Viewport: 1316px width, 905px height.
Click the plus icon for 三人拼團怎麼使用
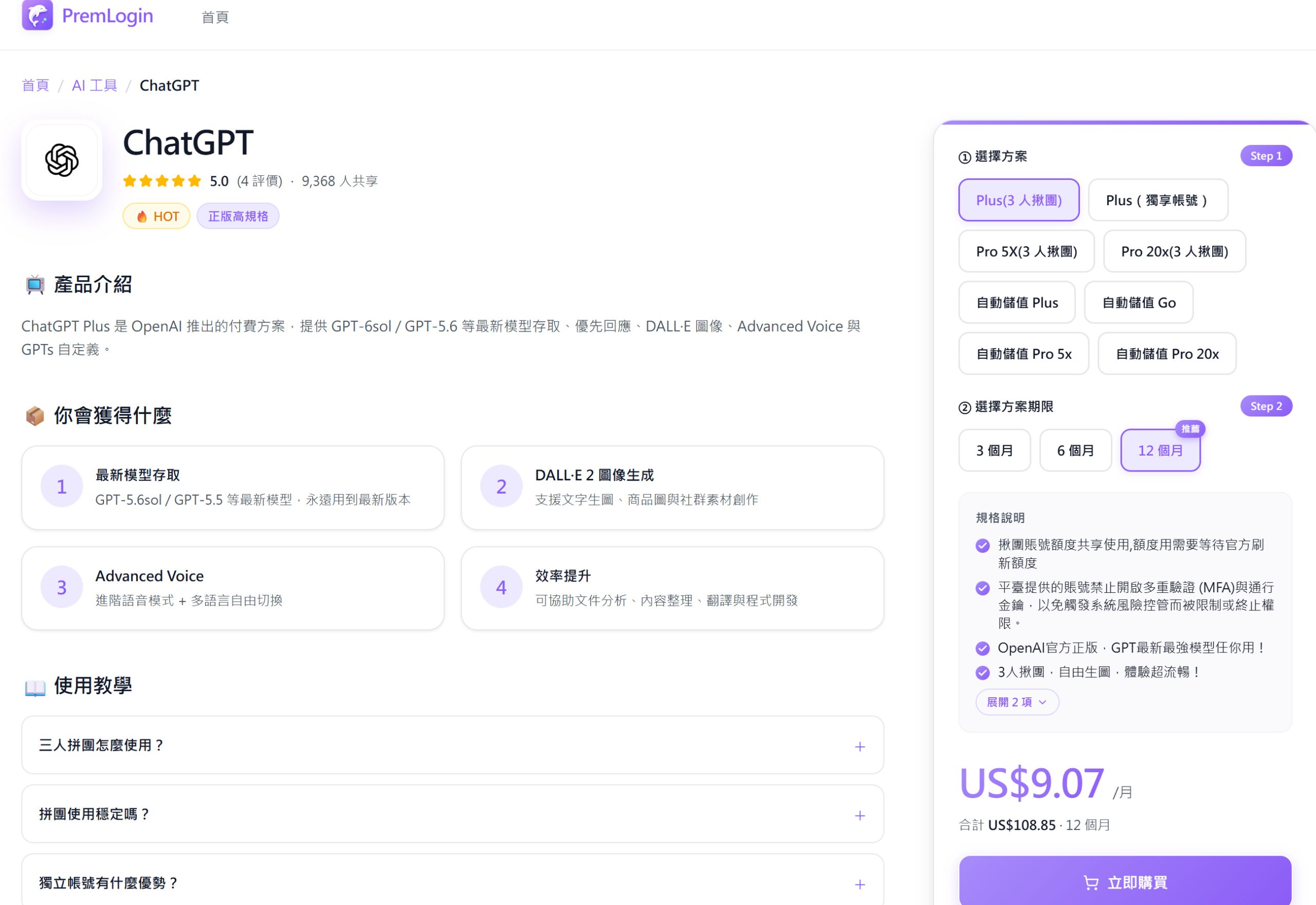click(860, 746)
